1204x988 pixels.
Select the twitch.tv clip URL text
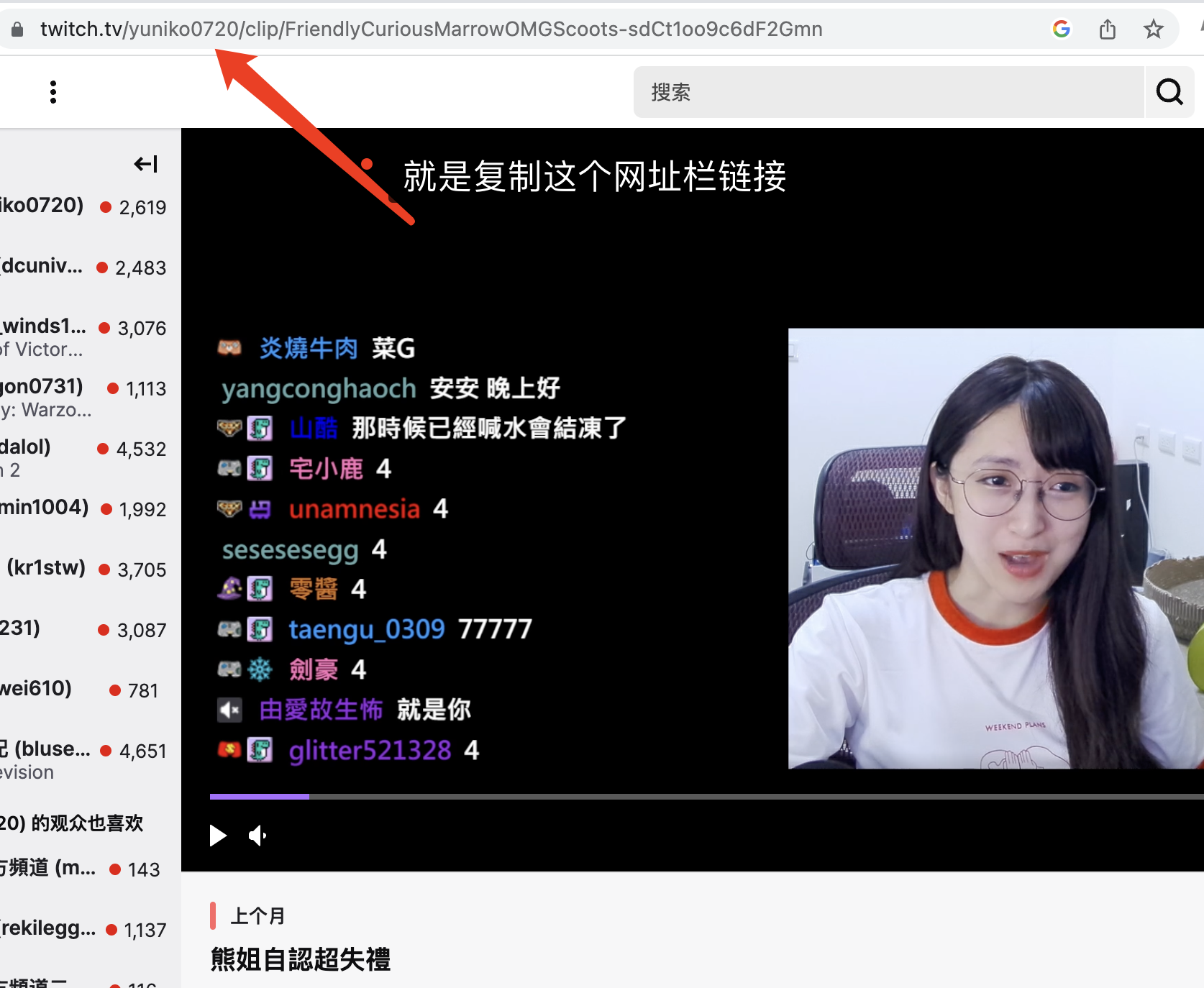coord(432,29)
